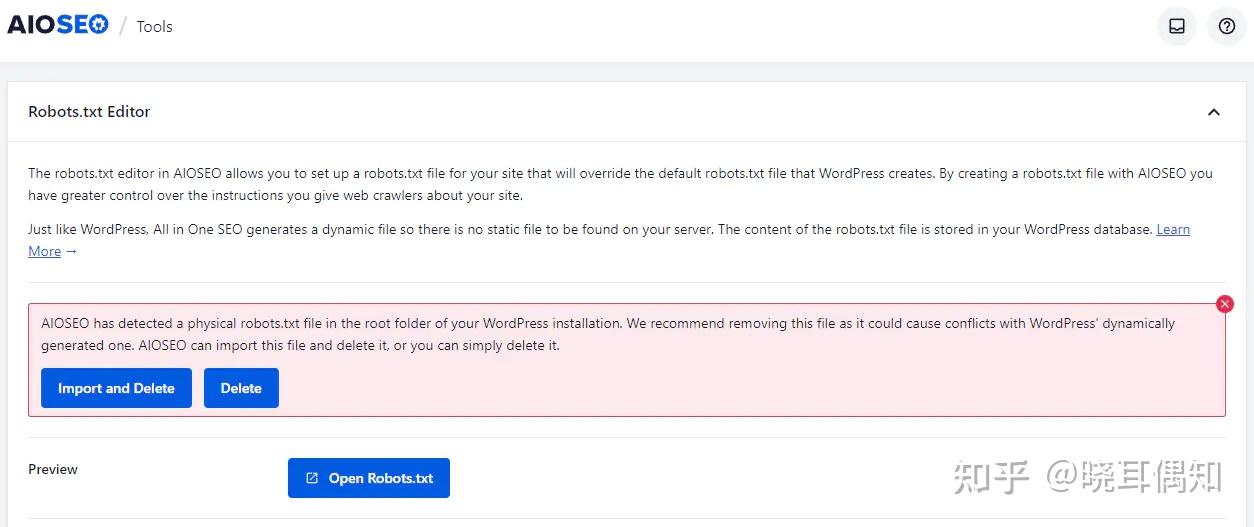Click the Preview row label
Viewport: 1254px width, 527px height.
53,469
